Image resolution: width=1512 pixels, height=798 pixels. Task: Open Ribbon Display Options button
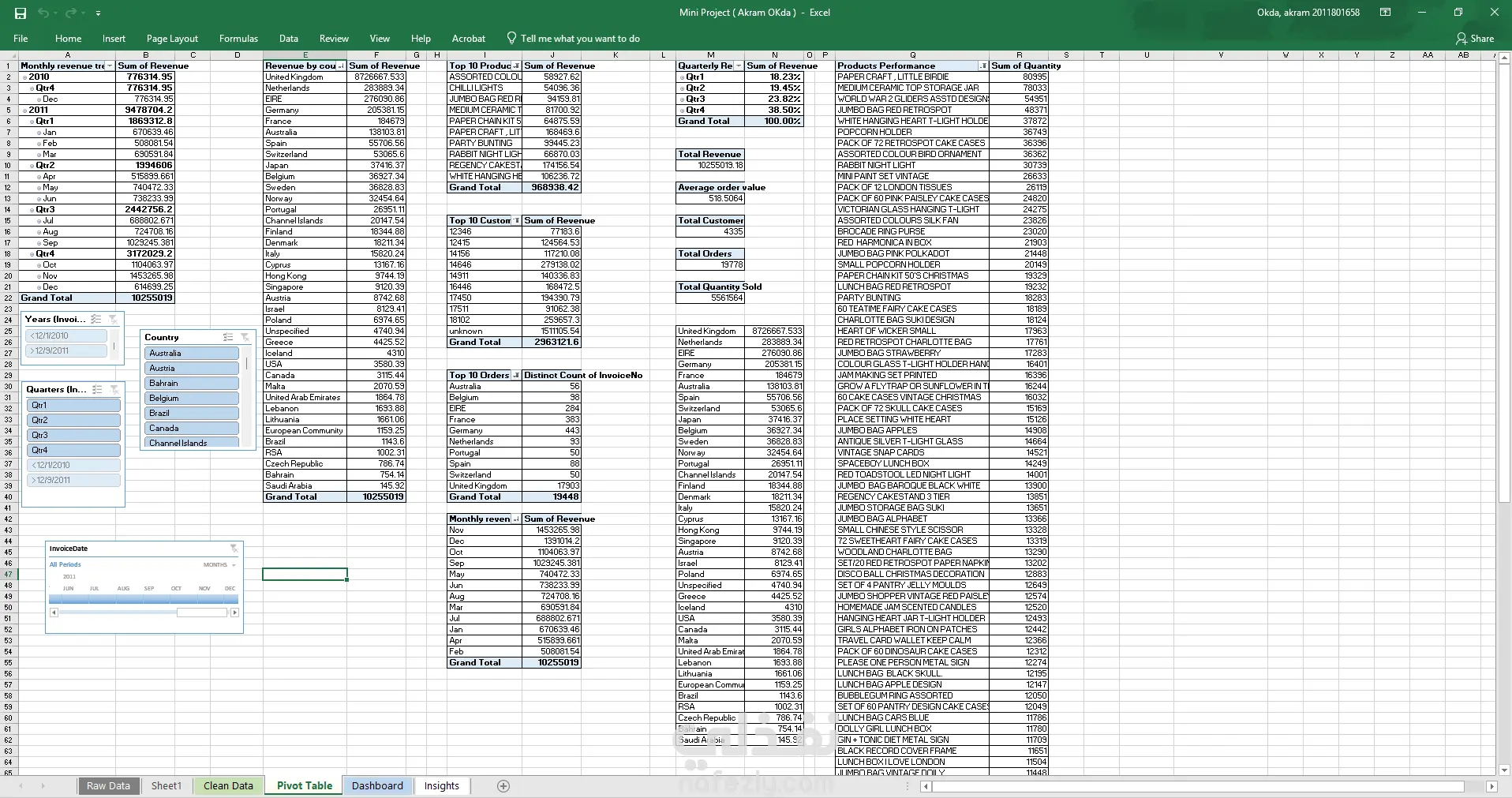pos(1385,13)
